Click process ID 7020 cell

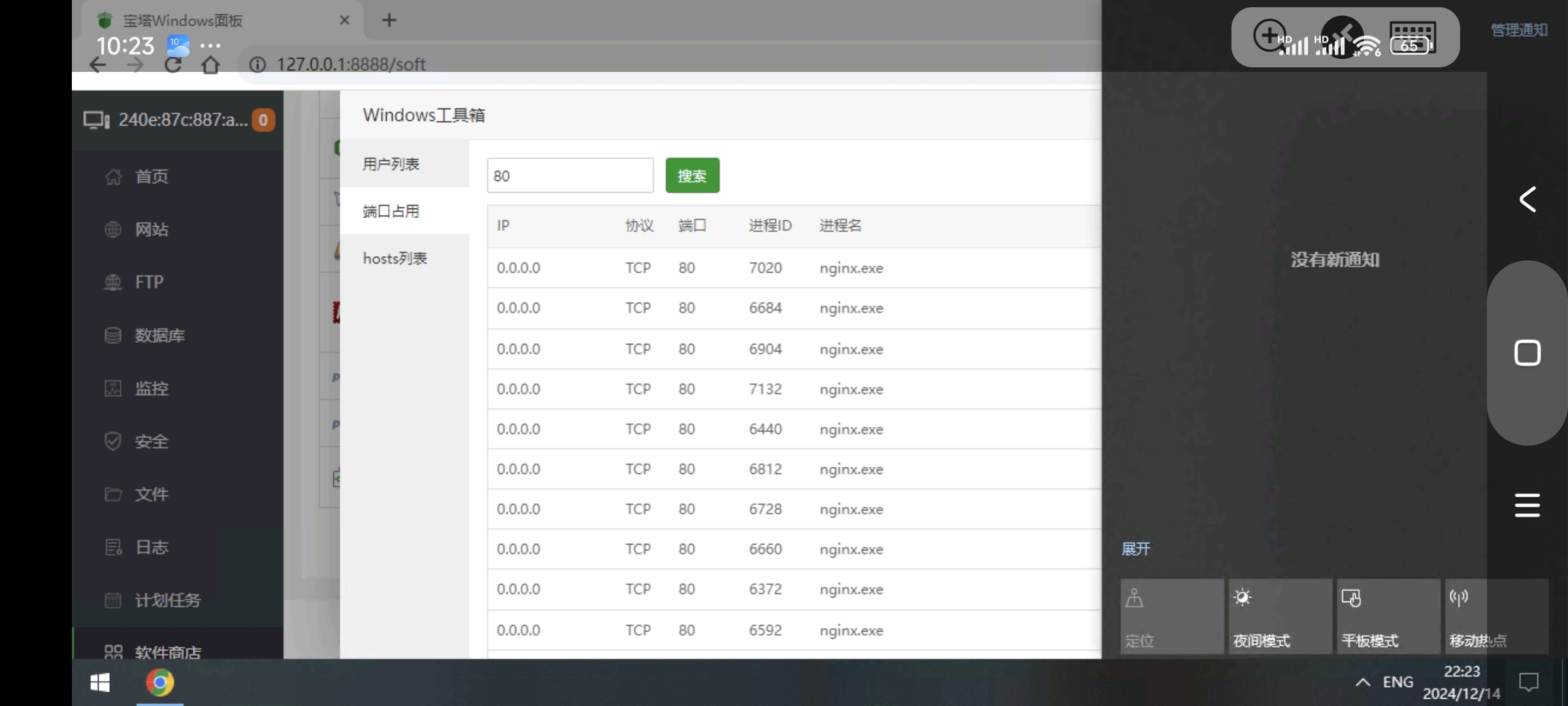pyautogui.click(x=766, y=268)
